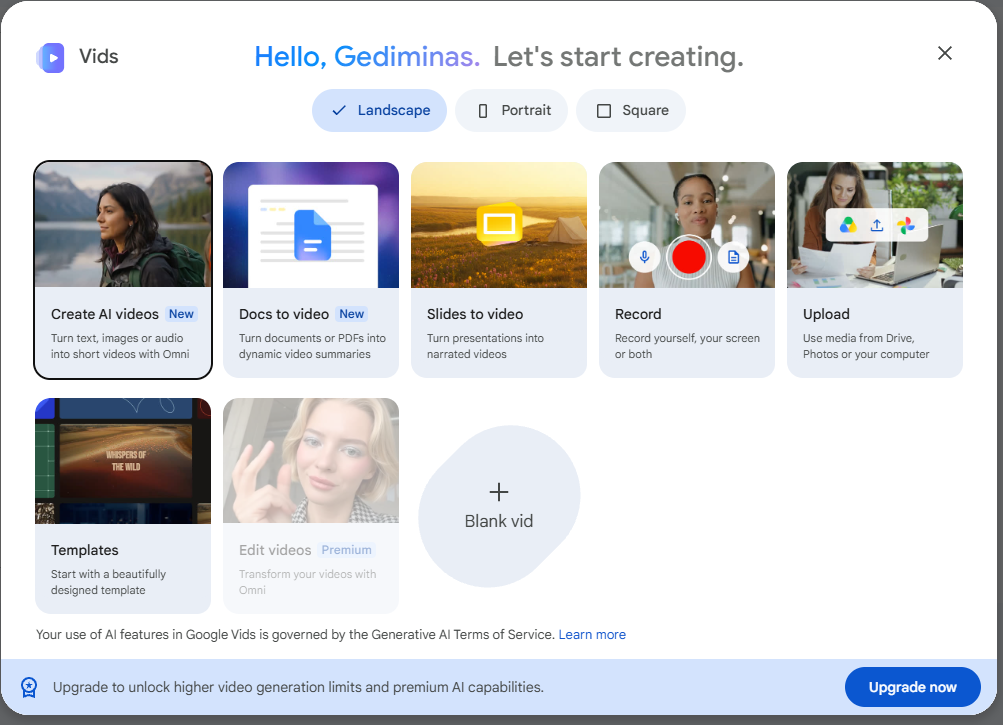Close the Vids start dialog
Viewport: 1003px width, 725px height.
(945, 53)
